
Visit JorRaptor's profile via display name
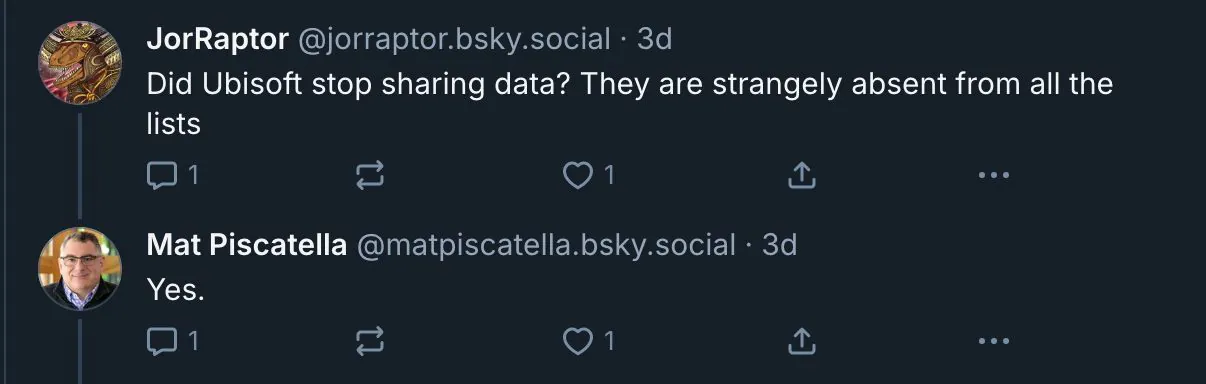pyautogui.click(x=214, y=39)
